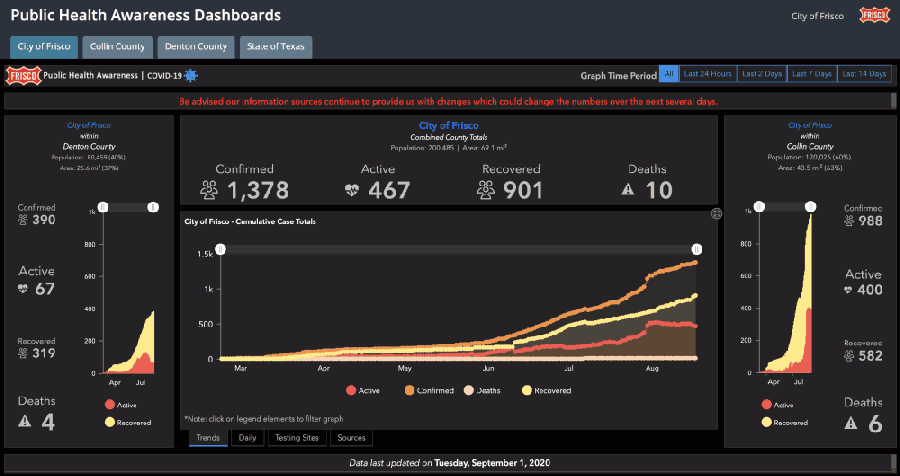
Task: Click the Deaths warning icon beside 6 in the Collin panel
Action: pyautogui.click(x=851, y=423)
